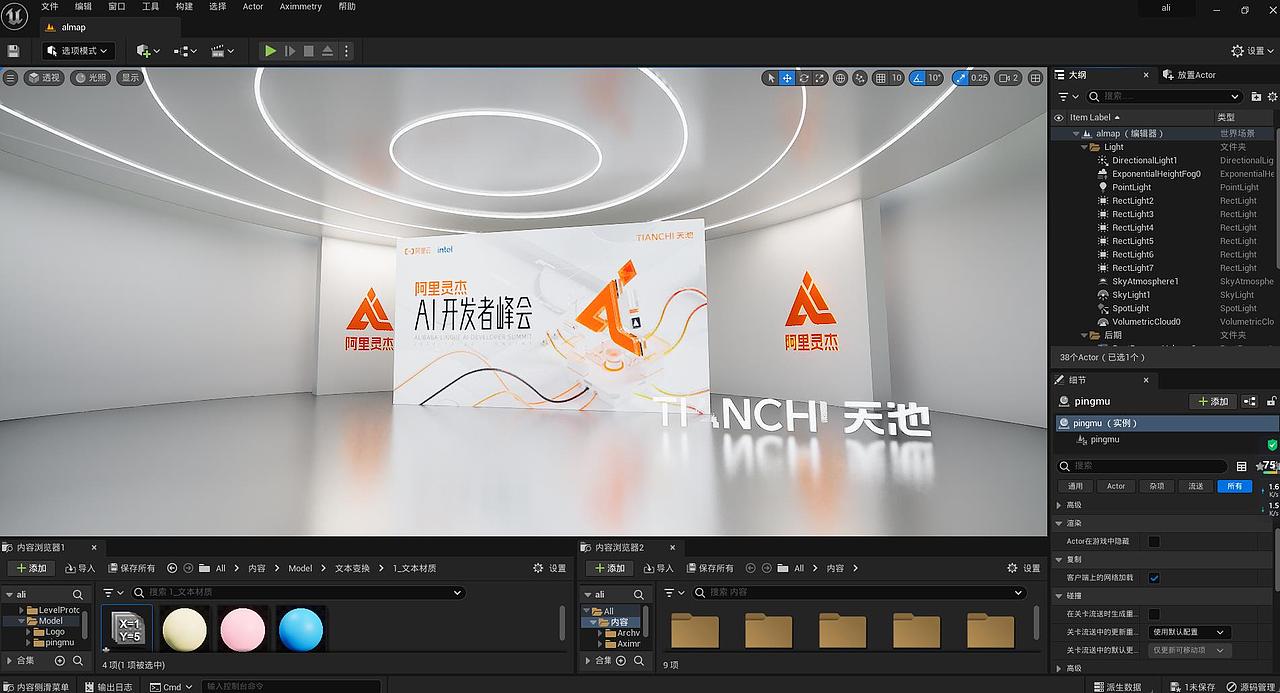Open outliner settings gear
The image size is (1280, 693).
click(1272, 96)
